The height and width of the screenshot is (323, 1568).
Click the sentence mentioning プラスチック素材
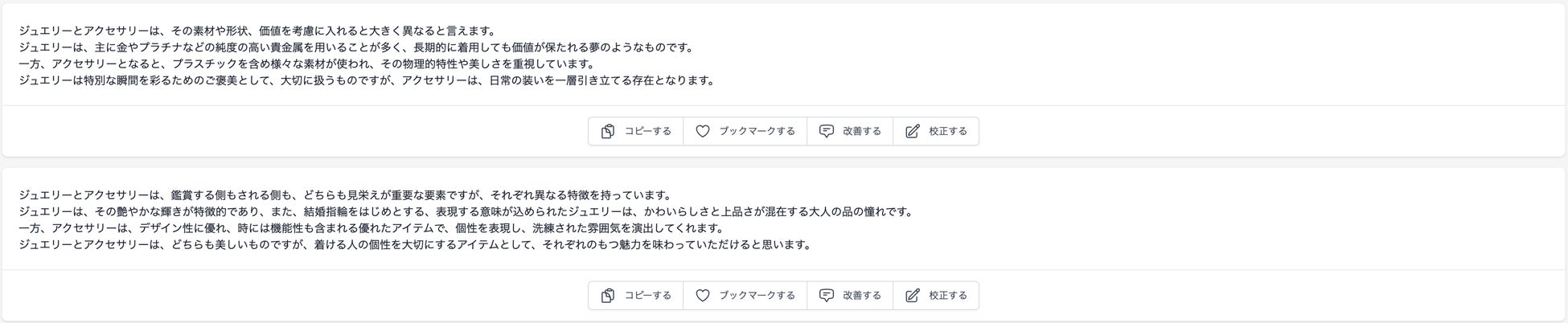click(x=307, y=64)
